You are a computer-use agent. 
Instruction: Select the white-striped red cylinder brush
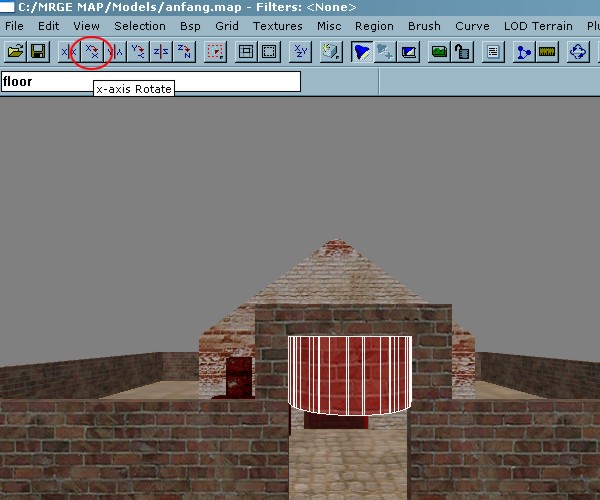tap(350, 375)
